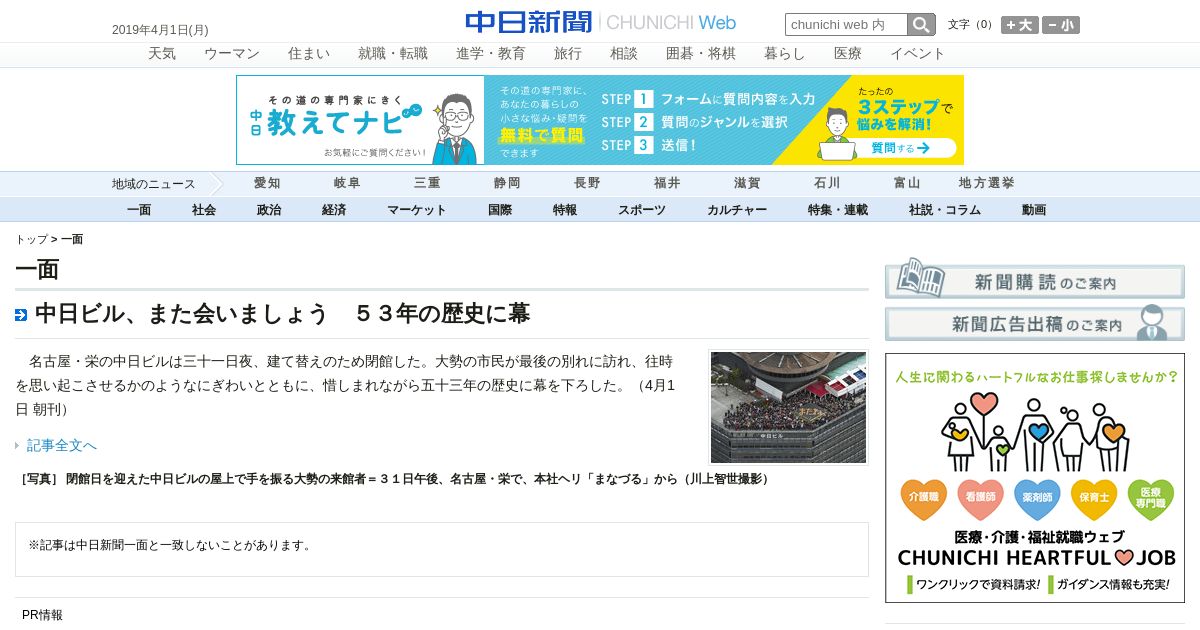
Task: Open the 暮らし section
Action: click(x=785, y=54)
